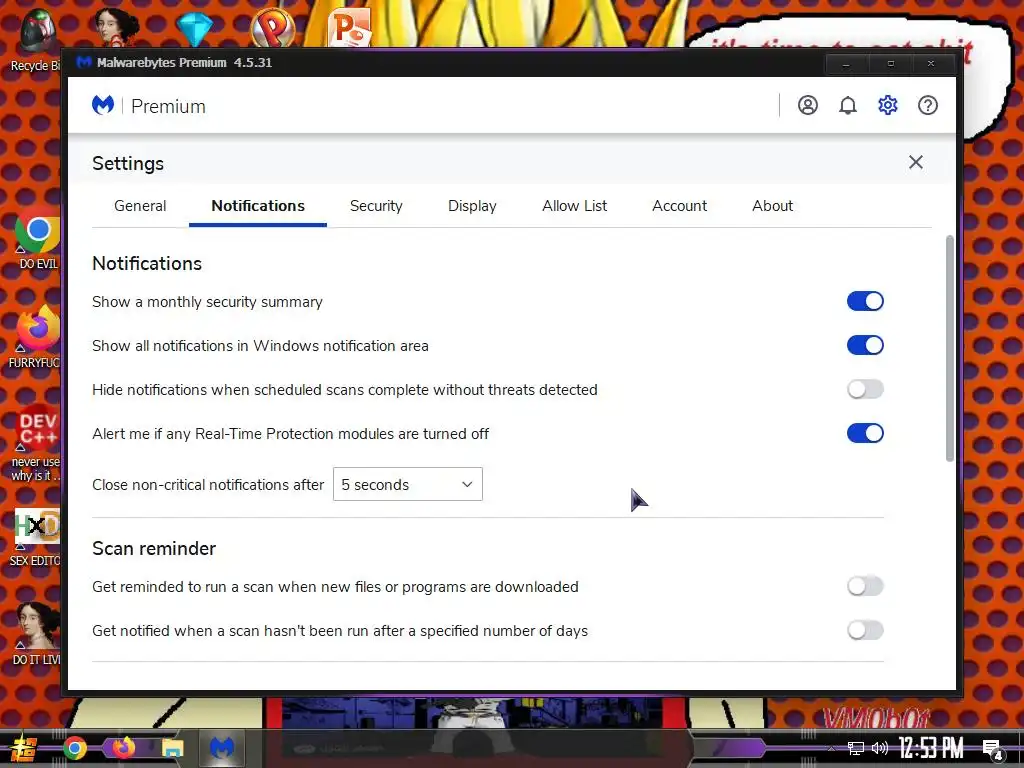
Task: Open the Display tab
Action: (472, 206)
